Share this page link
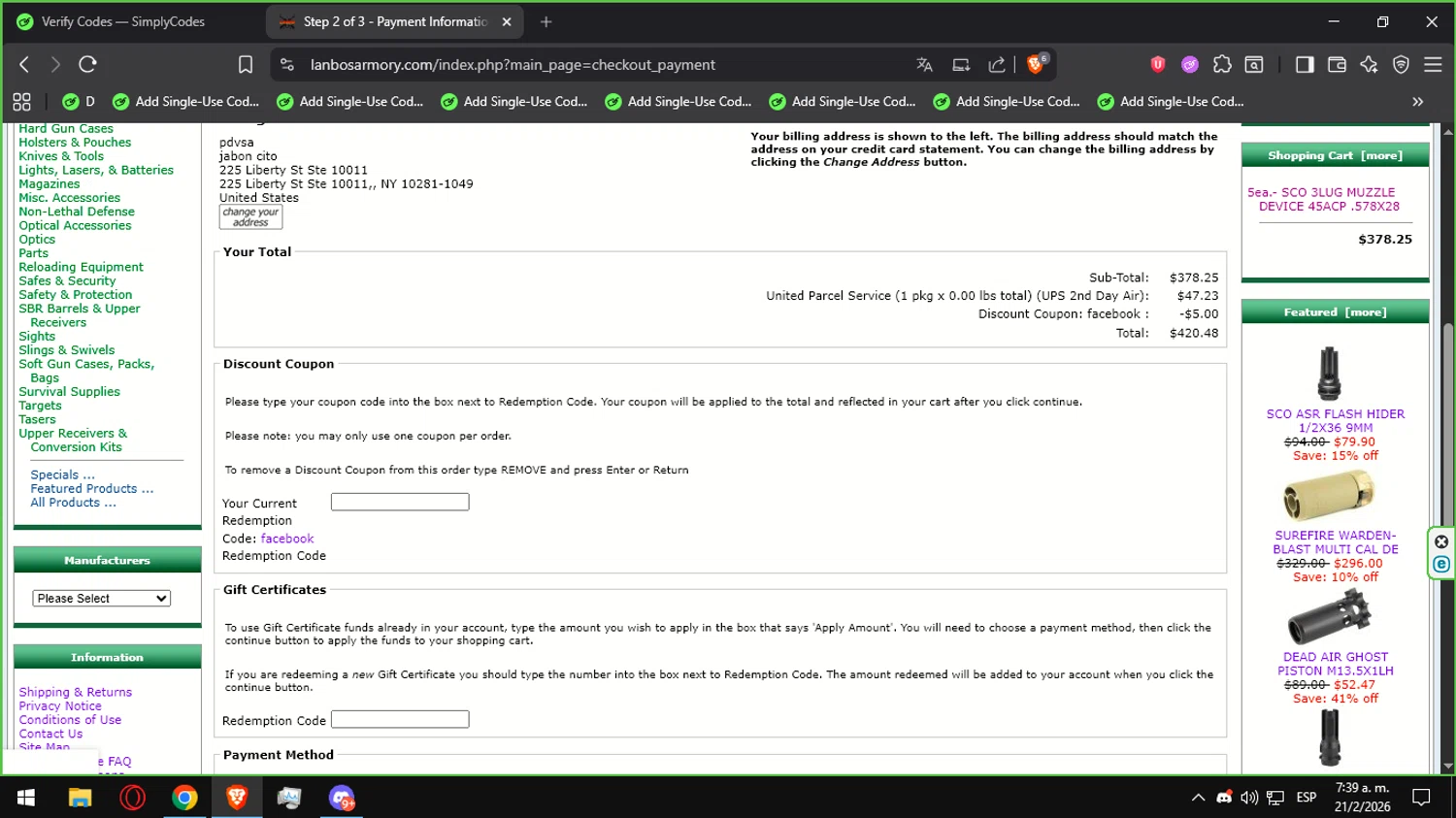This screenshot has width=1456, height=818. click(x=997, y=64)
